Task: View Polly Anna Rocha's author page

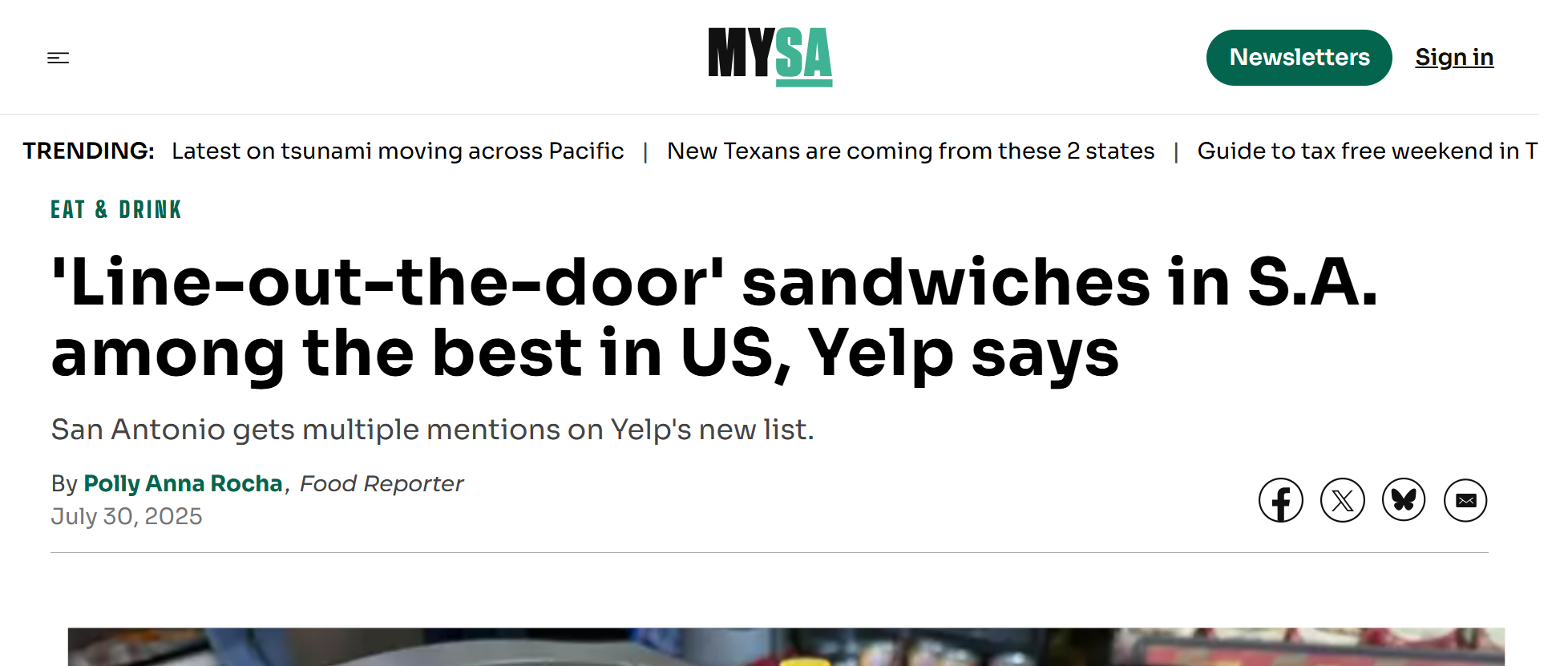Action: 182,484
